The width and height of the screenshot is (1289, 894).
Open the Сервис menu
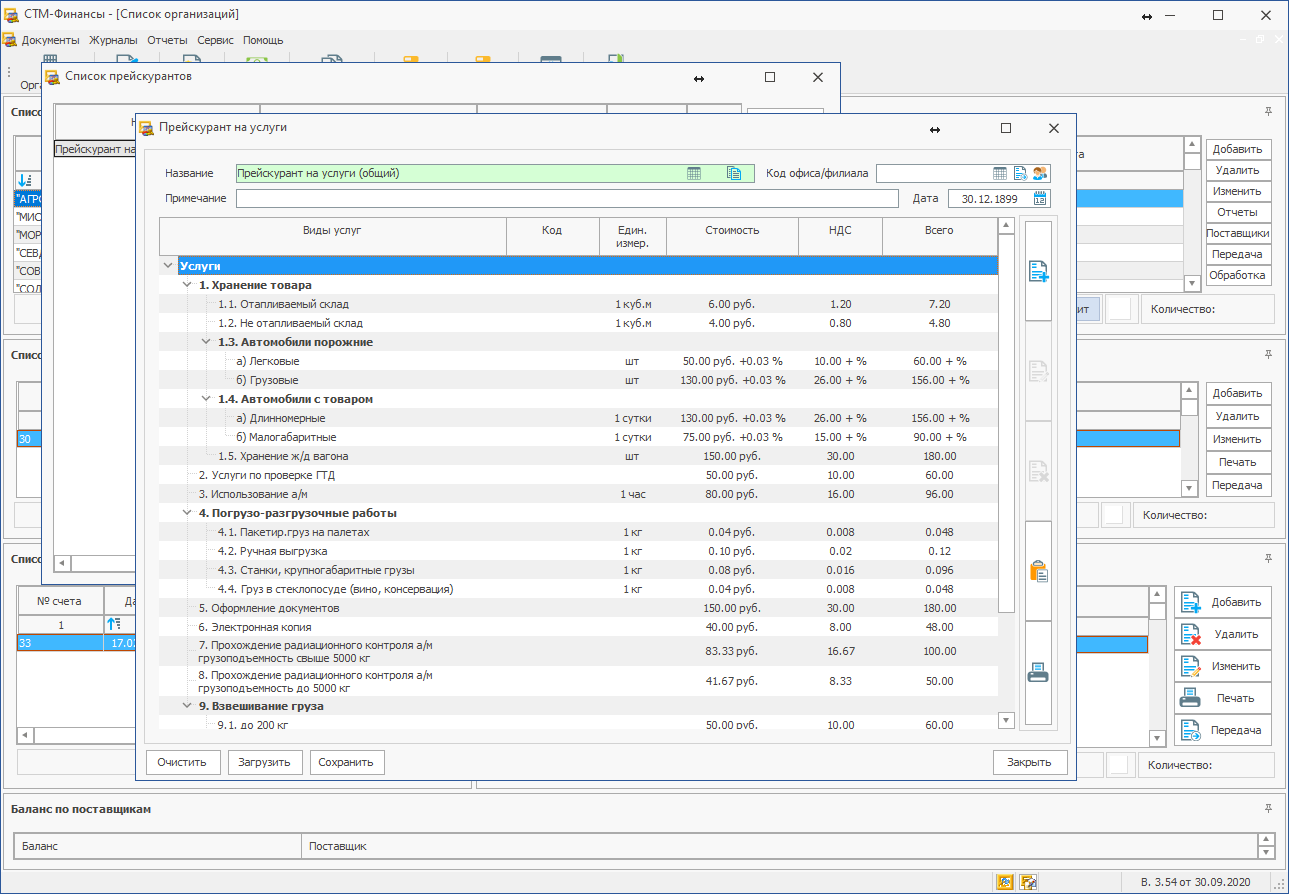click(215, 40)
